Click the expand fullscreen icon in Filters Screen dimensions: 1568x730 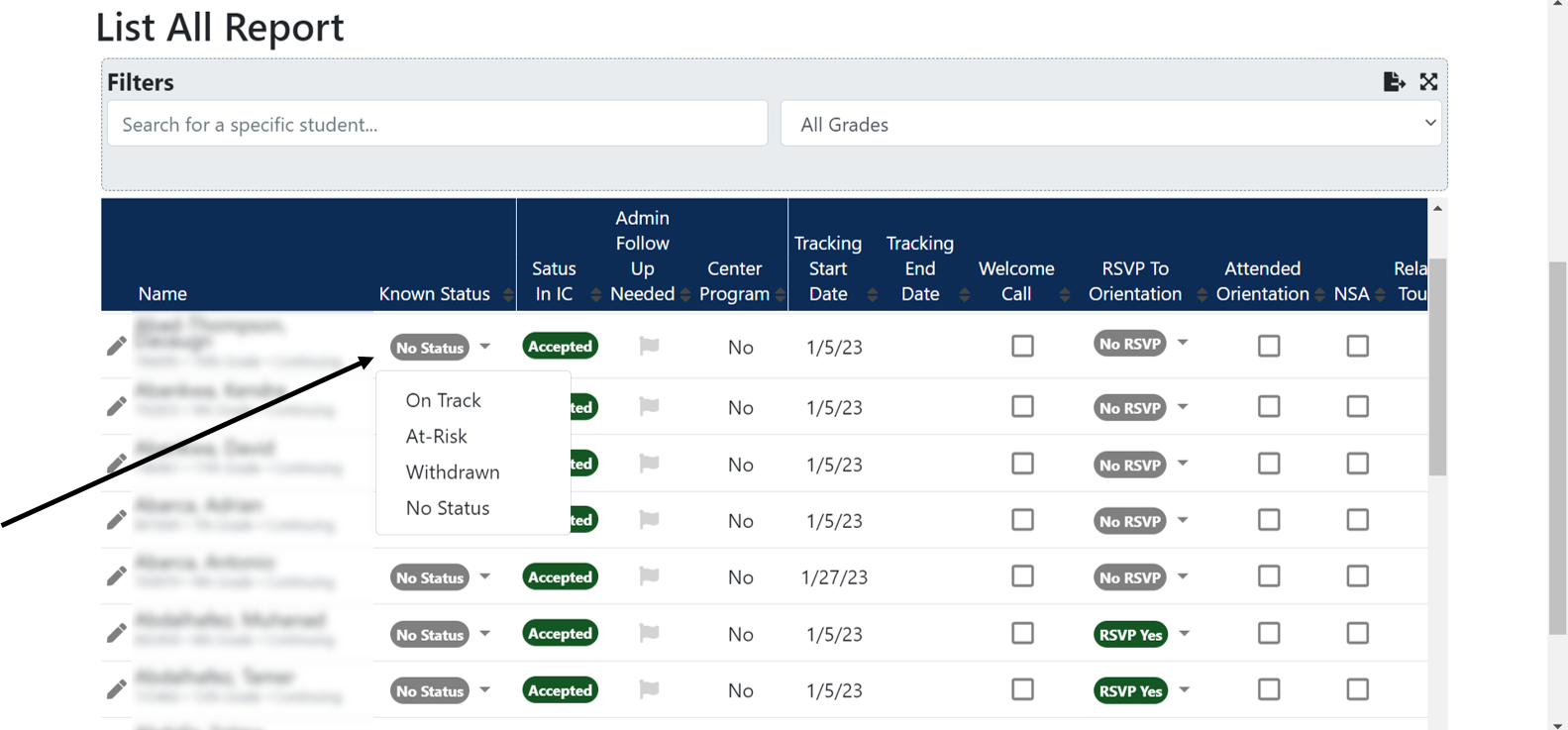click(1428, 82)
